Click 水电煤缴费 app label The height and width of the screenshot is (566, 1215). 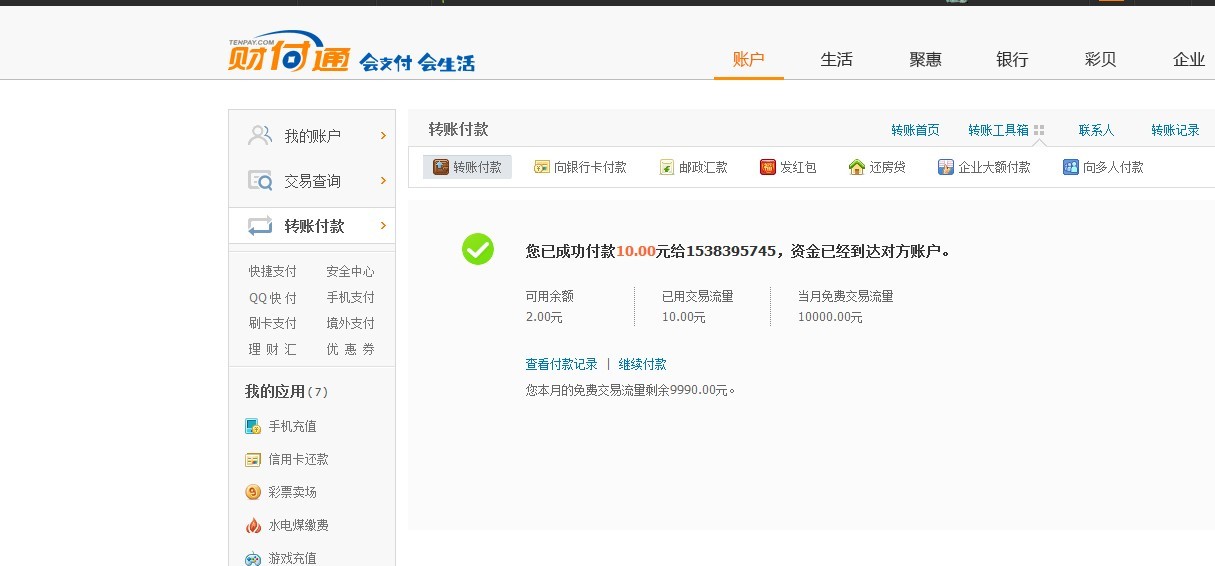[298, 525]
